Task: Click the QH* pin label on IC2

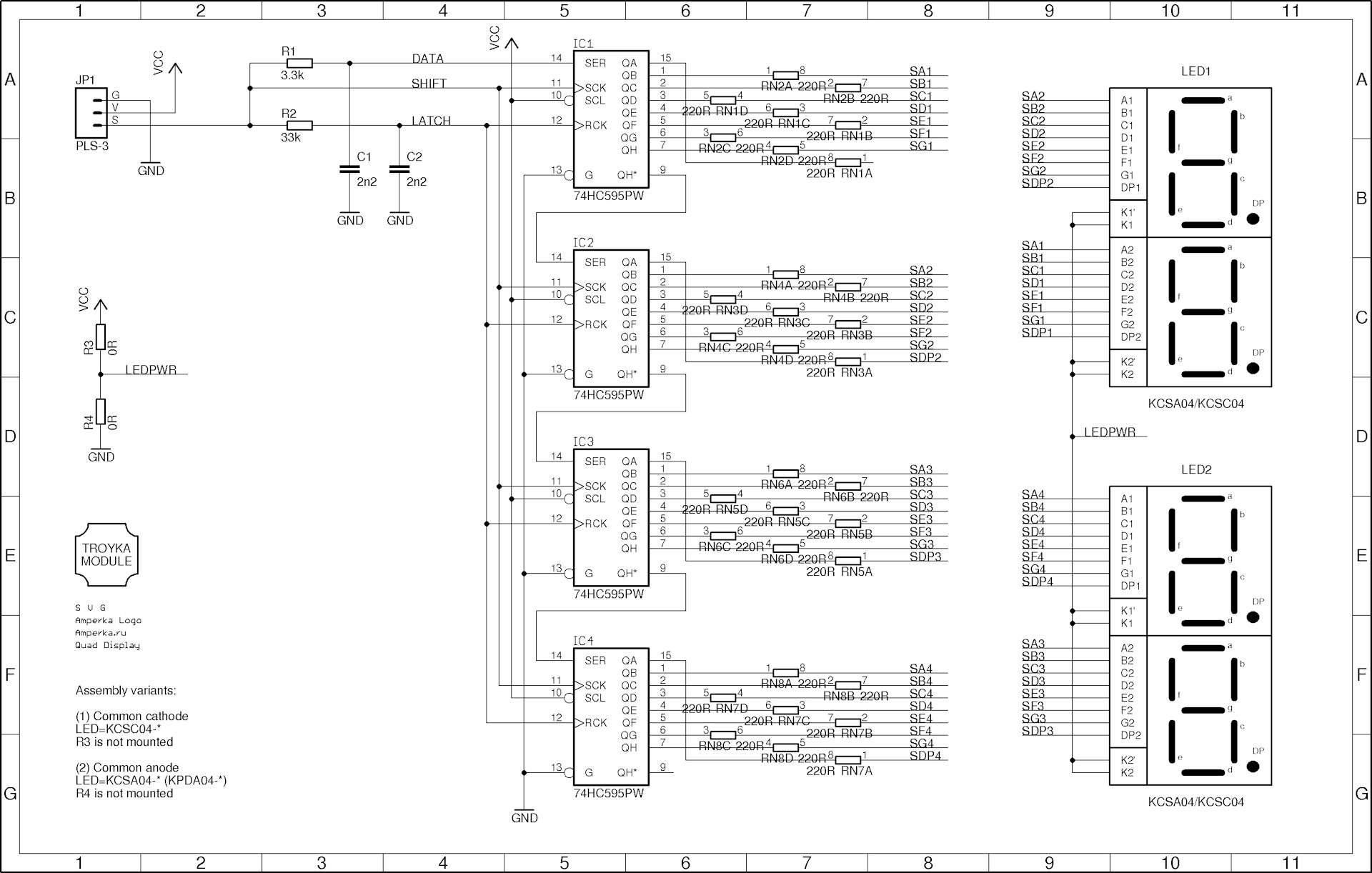Action: [x=627, y=374]
